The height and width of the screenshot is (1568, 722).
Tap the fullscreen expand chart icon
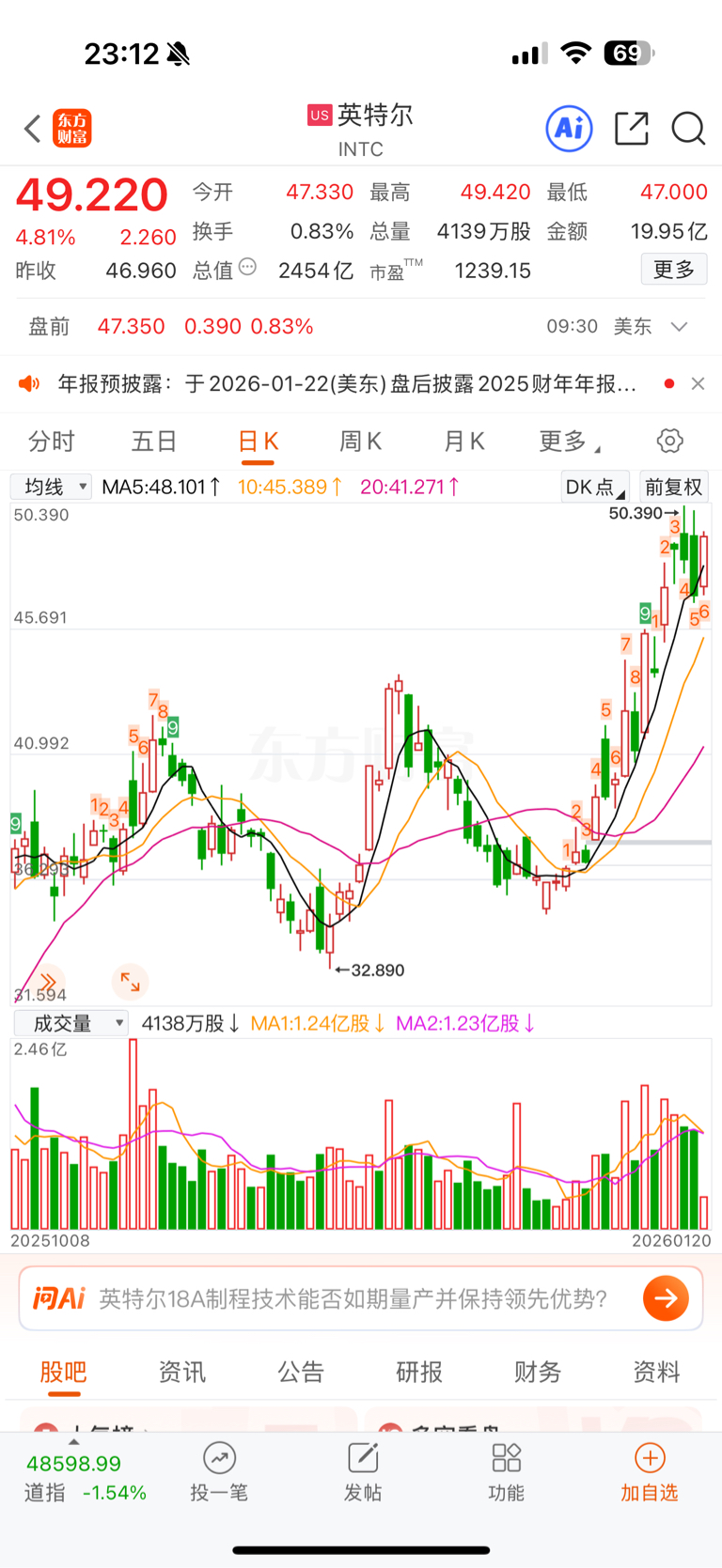pos(130,983)
